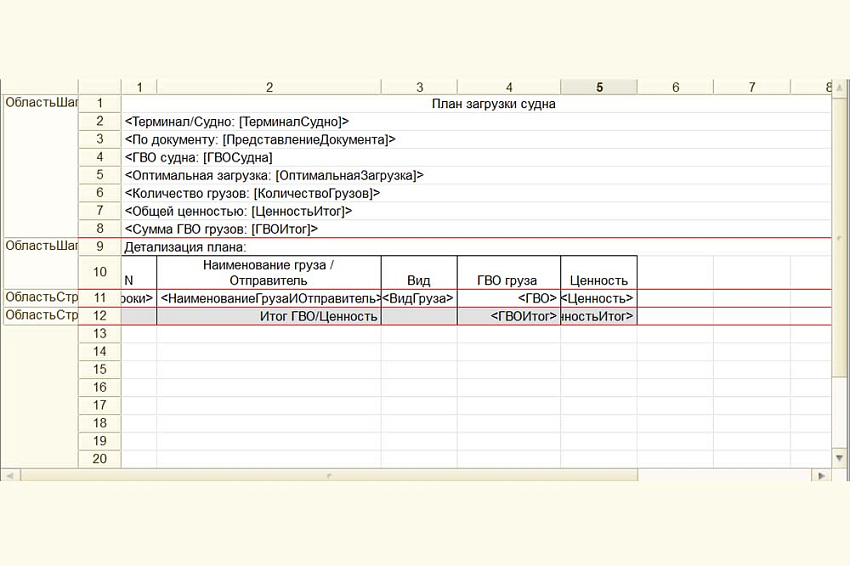Click the <ГВОИтог> cell in row 12
The width and height of the screenshot is (850, 566).
click(508, 316)
